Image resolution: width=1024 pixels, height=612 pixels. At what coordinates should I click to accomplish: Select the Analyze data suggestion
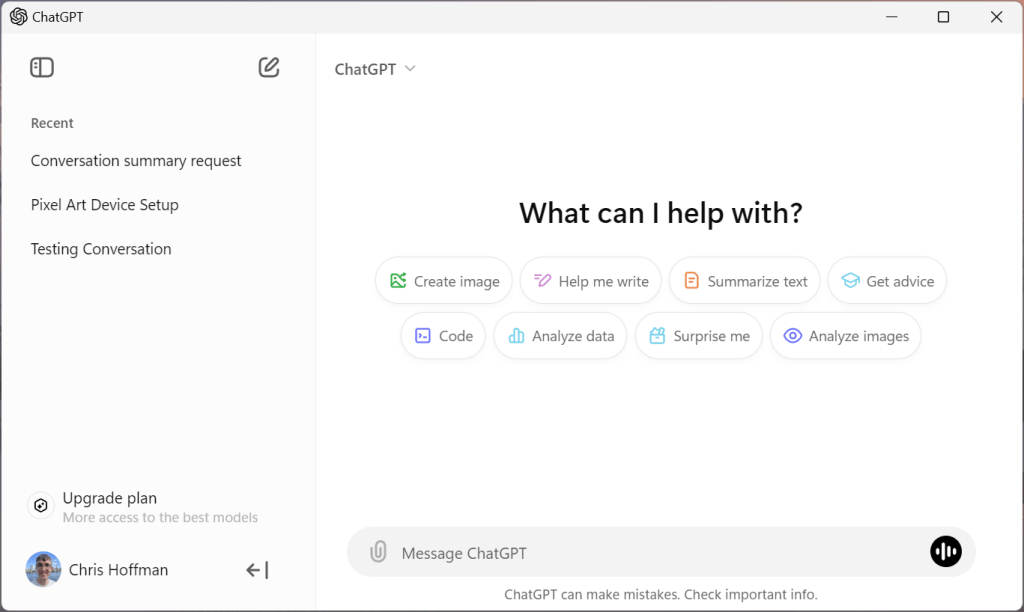click(x=560, y=336)
